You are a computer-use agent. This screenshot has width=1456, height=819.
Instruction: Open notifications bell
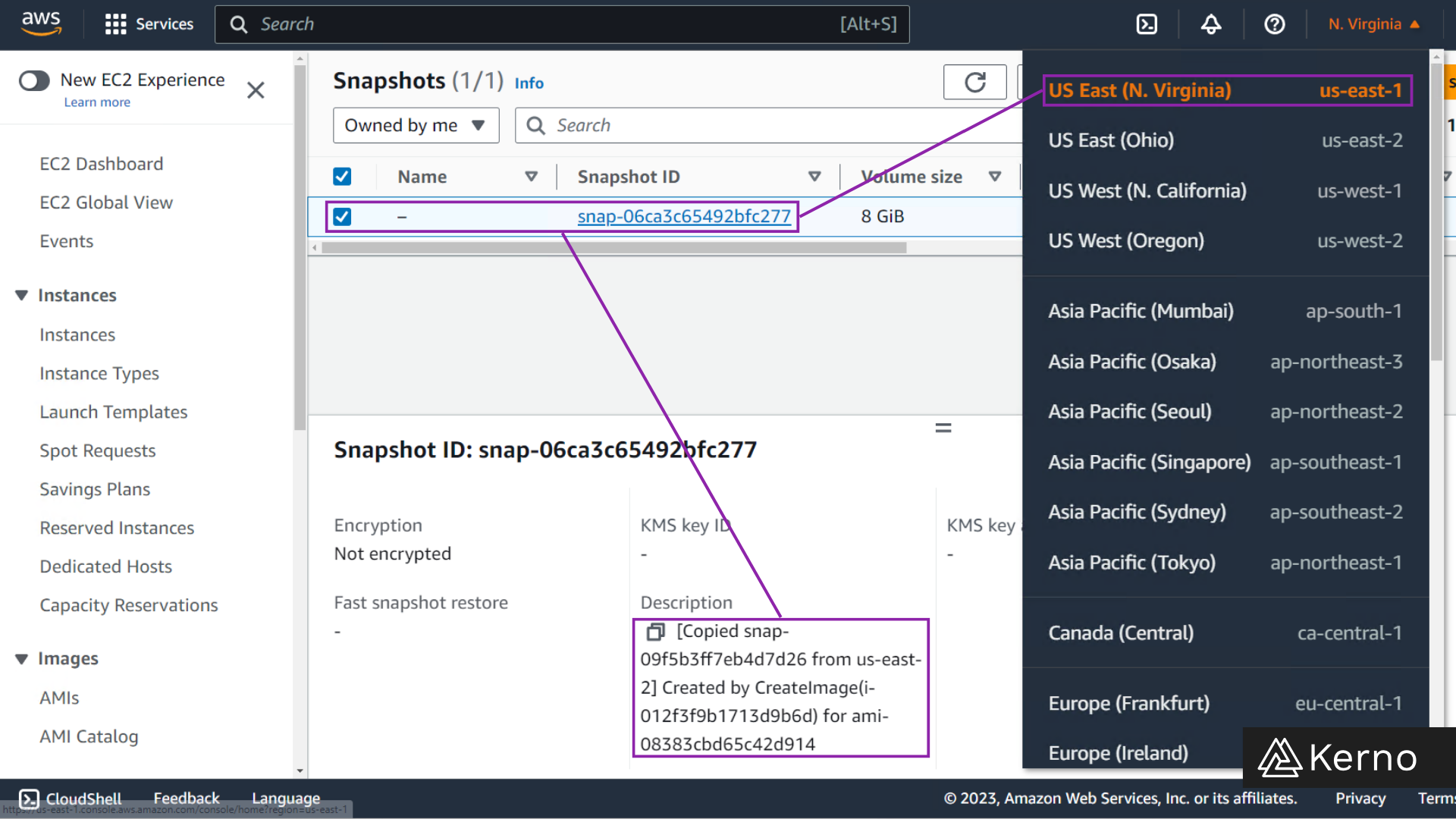(x=1211, y=24)
